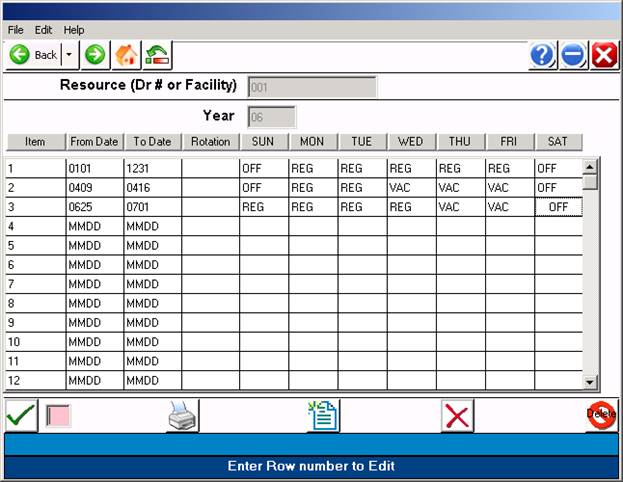Open the Back history dropdown arrow
623x482 pixels.
click(x=69, y=55)
